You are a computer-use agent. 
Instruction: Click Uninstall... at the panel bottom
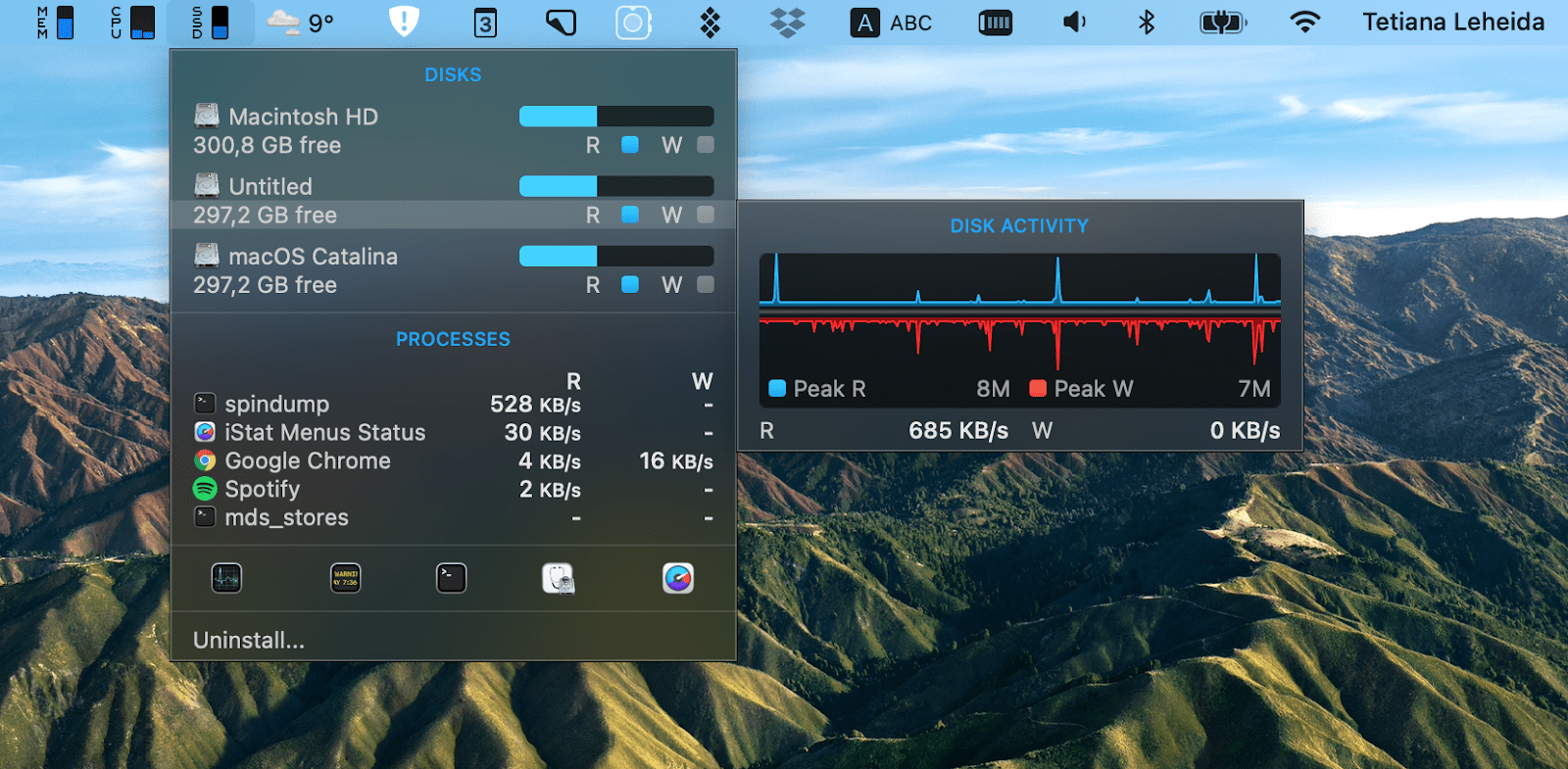(249, 640)
